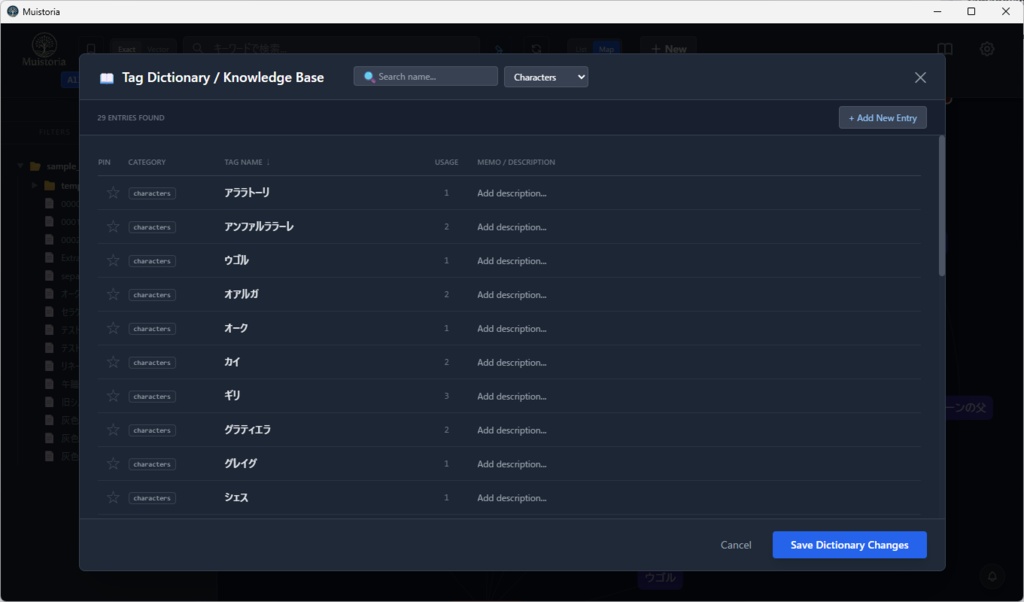Select the オアルガ tag name

pyautogui.click(x=241, y=294)
